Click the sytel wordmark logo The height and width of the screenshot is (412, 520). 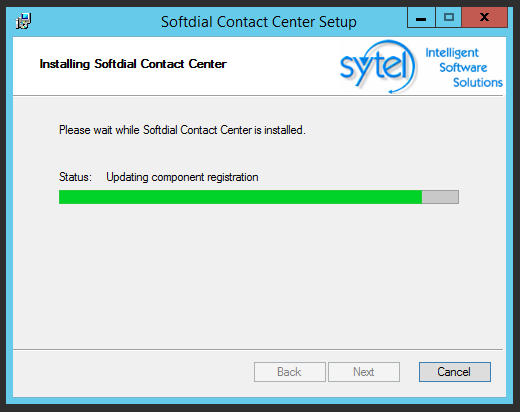click(377, 67)
